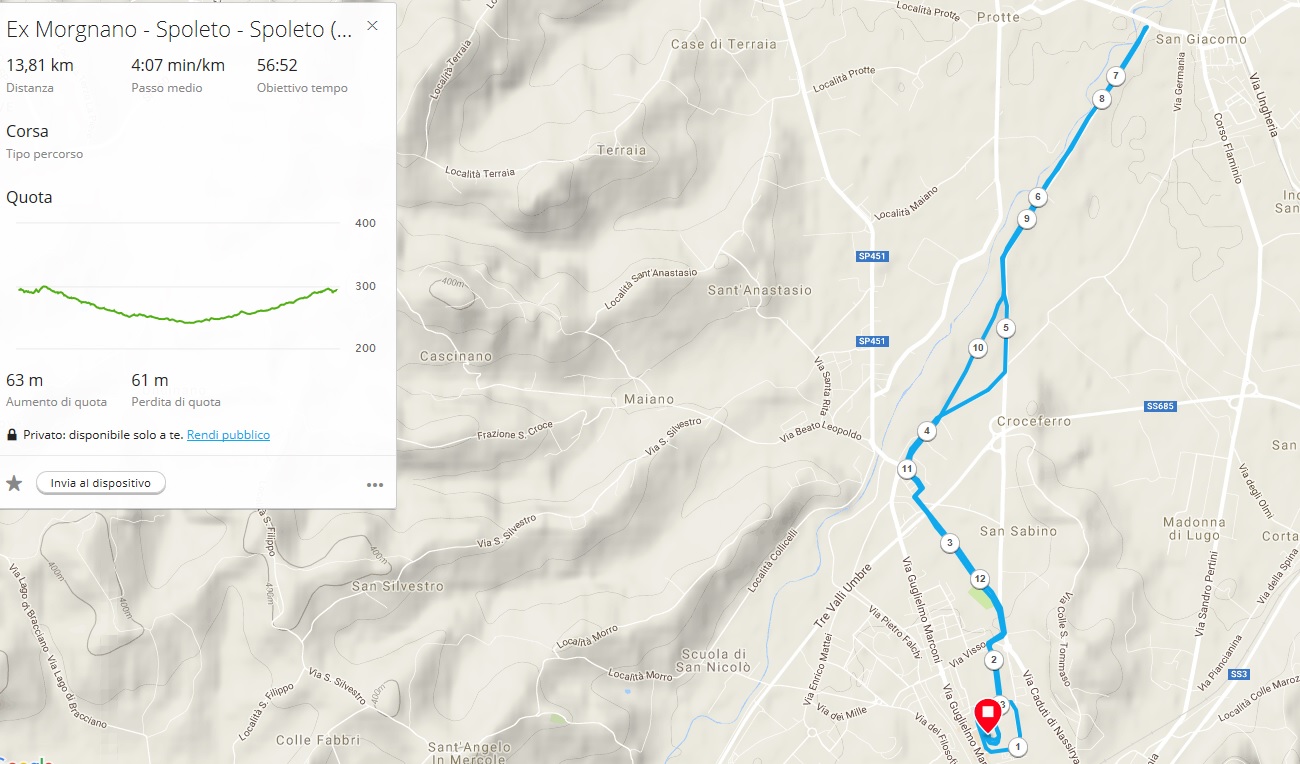Select kilometer marker 5 on the route
This screenshot has height=764, width=1300.
1006,327
